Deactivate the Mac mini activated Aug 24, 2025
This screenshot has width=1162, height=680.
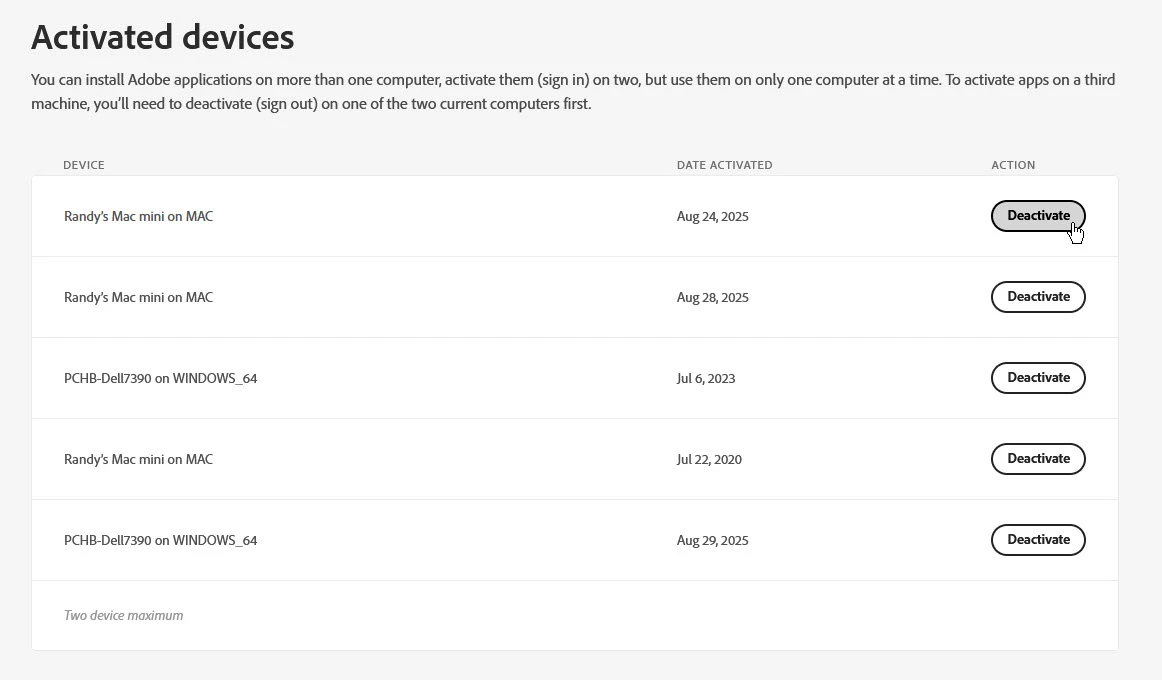pyautogui.click(x=1037, y=216)
